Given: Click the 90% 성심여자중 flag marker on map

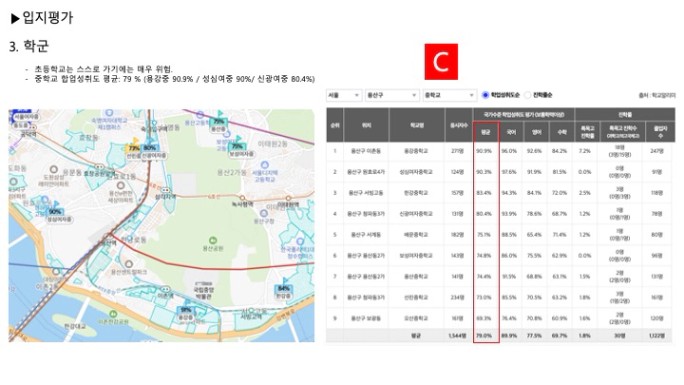Looking at the screenshot, I should [55, 211].
